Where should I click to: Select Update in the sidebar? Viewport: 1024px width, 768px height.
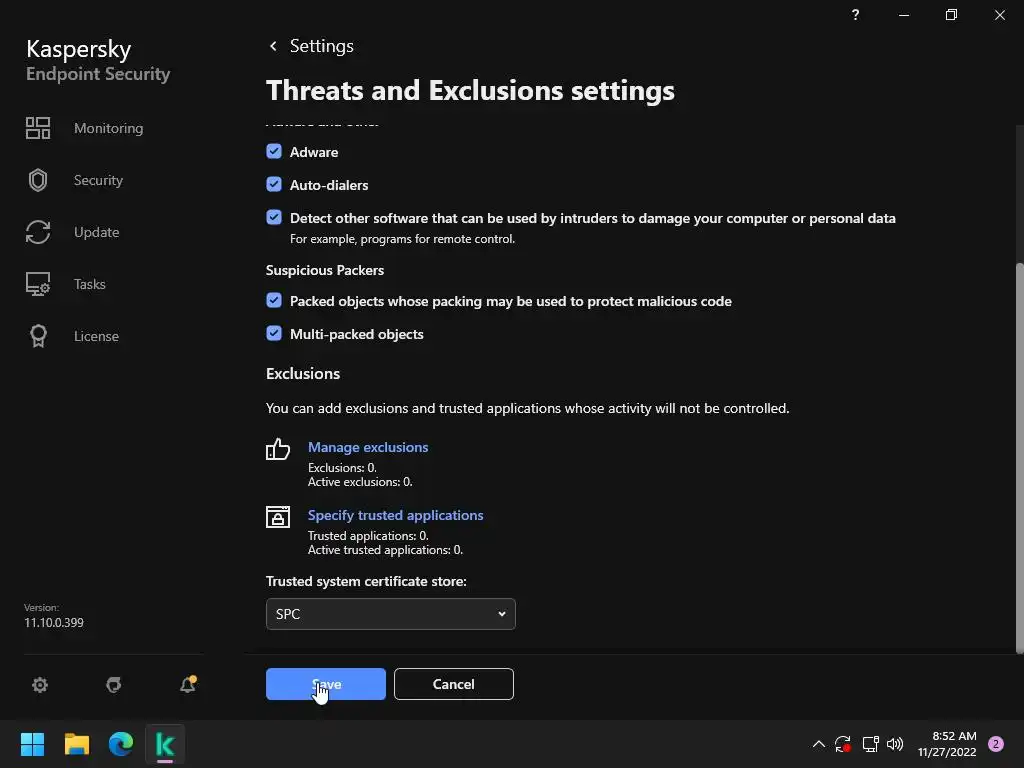[x=97, y=232]
